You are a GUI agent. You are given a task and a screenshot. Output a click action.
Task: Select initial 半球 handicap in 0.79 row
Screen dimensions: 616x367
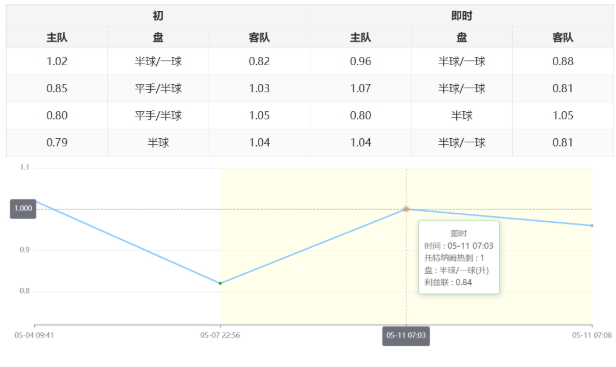158,142
